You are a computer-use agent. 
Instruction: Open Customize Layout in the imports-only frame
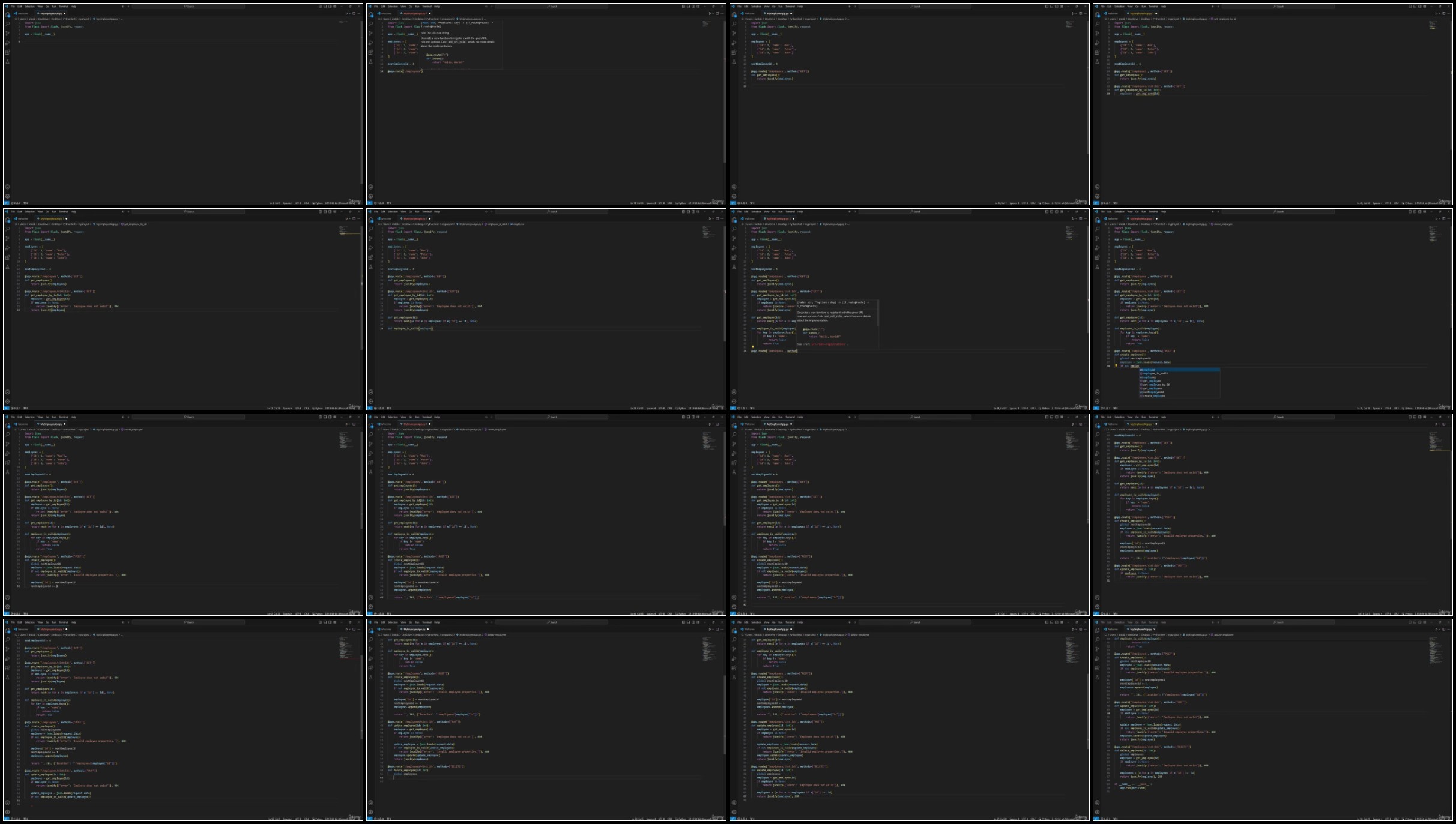click(x=335, y=6)
